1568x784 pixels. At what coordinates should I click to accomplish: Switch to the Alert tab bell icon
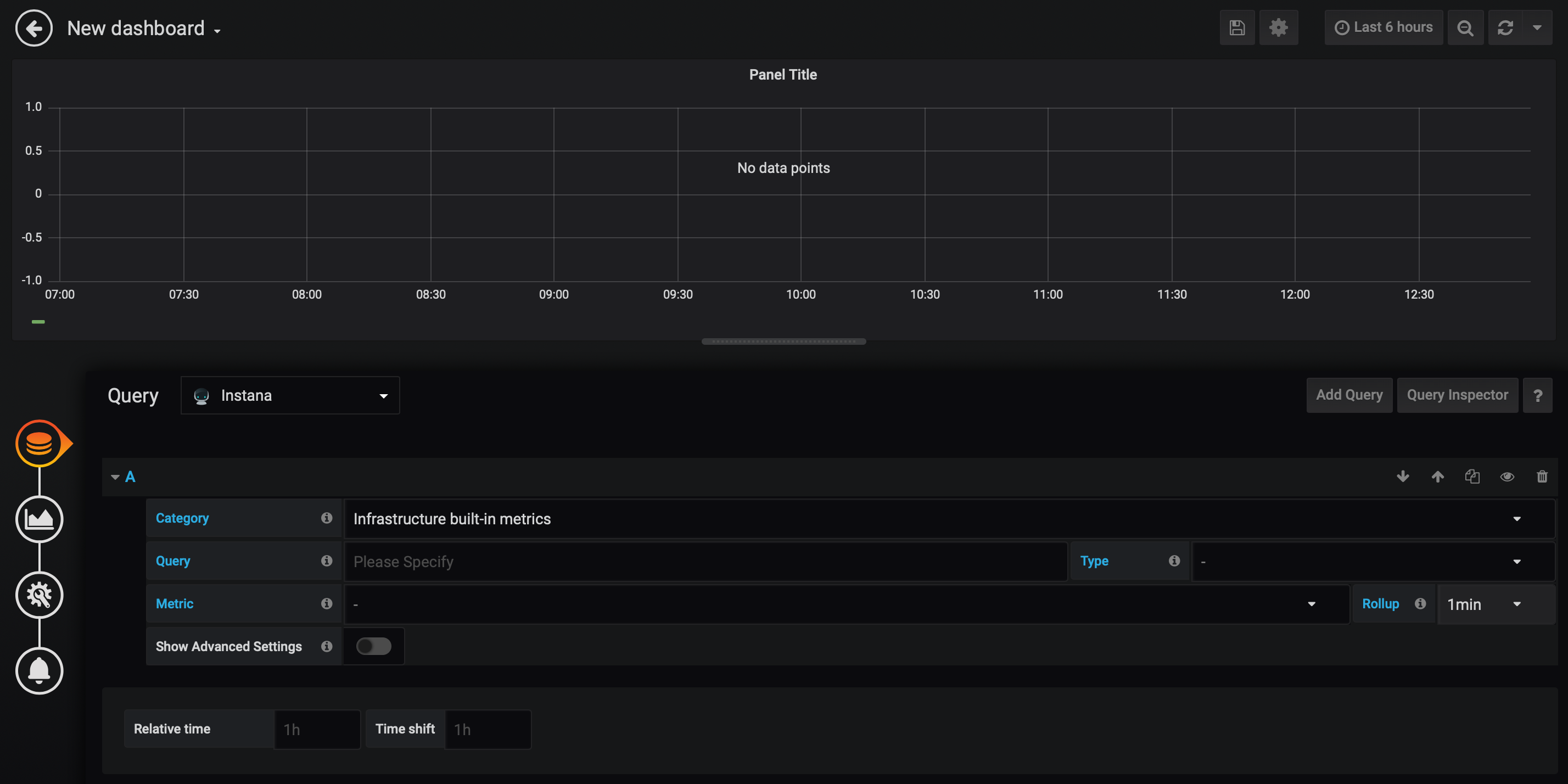[x=40, y=671]
